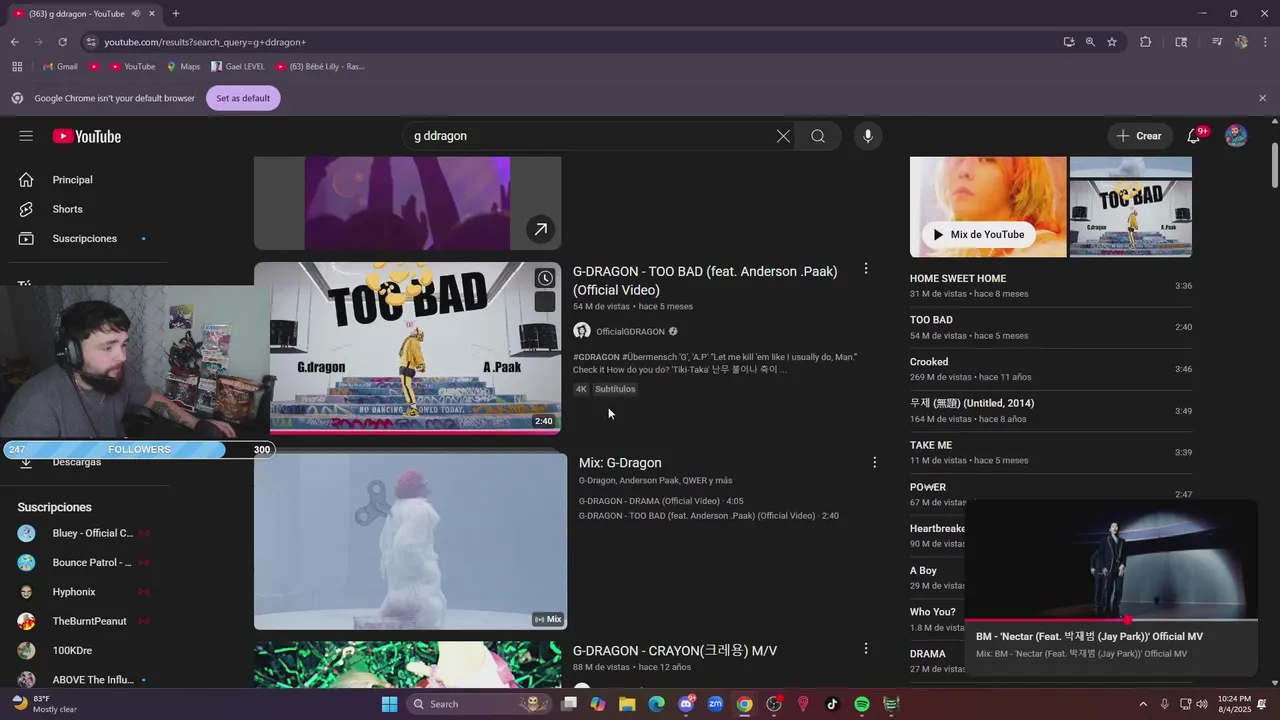
Task: Open Chrome extensions puzzle icon
Action: click(x=1146, y=42)
